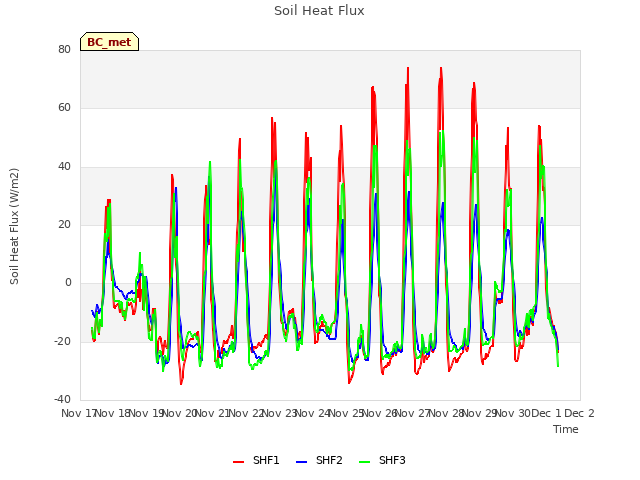The width and height of the screenshot is (640, 480).
Task: Click the -40 y-axis tick label
Action: [x=62, y=399]
